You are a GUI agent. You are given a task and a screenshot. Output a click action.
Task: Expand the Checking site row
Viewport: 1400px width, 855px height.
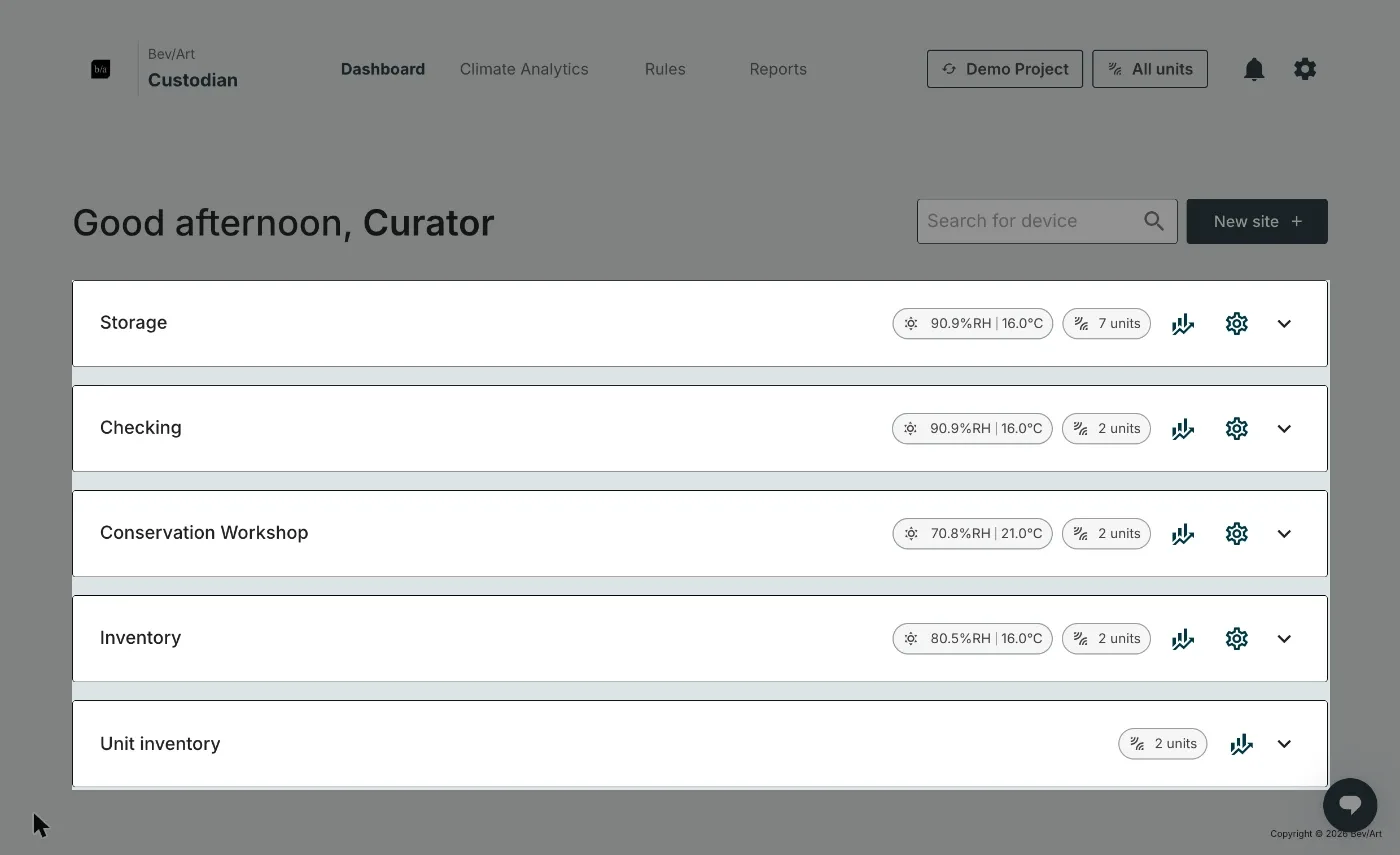click(1284, 429)
